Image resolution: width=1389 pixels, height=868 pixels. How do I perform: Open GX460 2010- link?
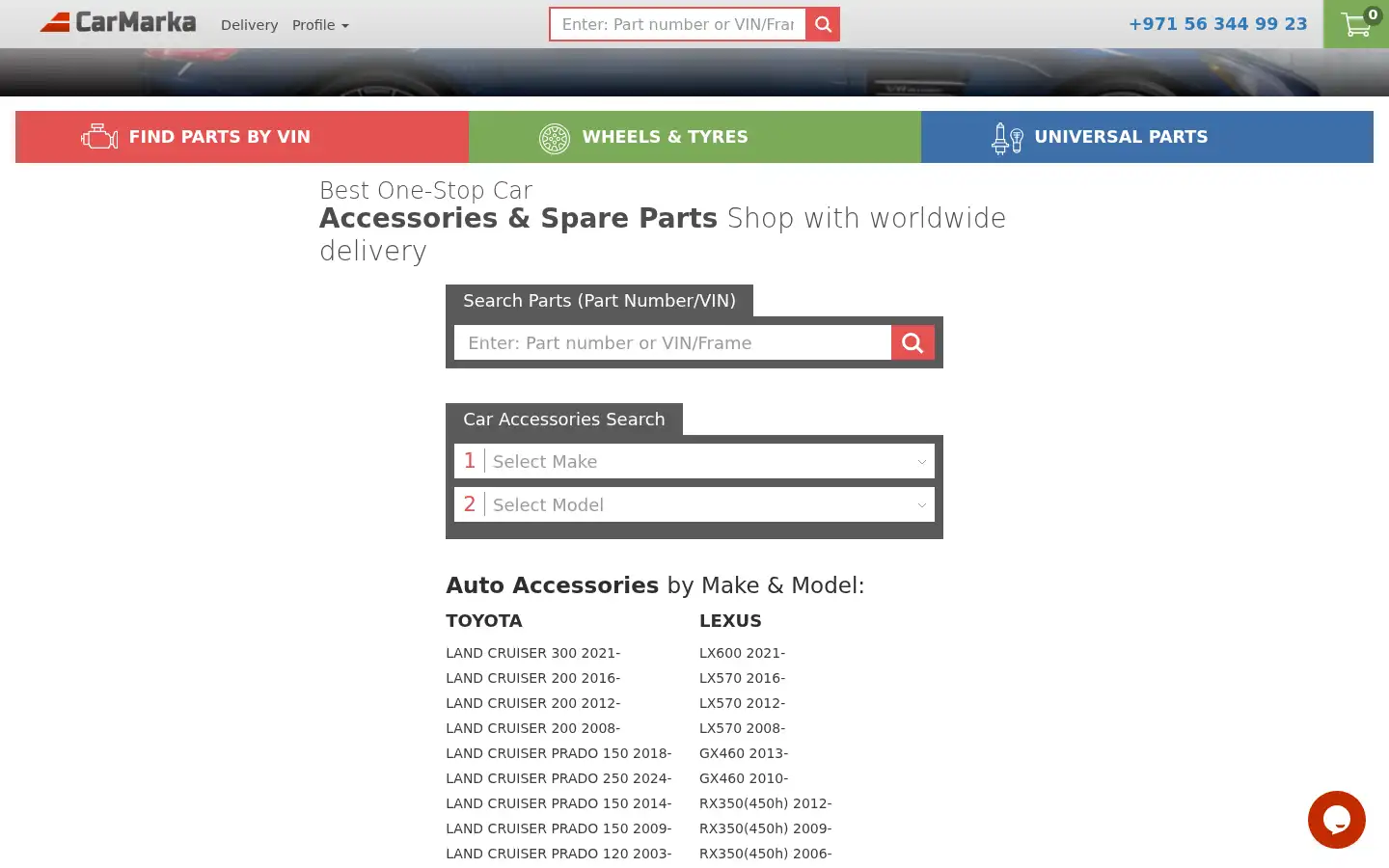[744, 778]
